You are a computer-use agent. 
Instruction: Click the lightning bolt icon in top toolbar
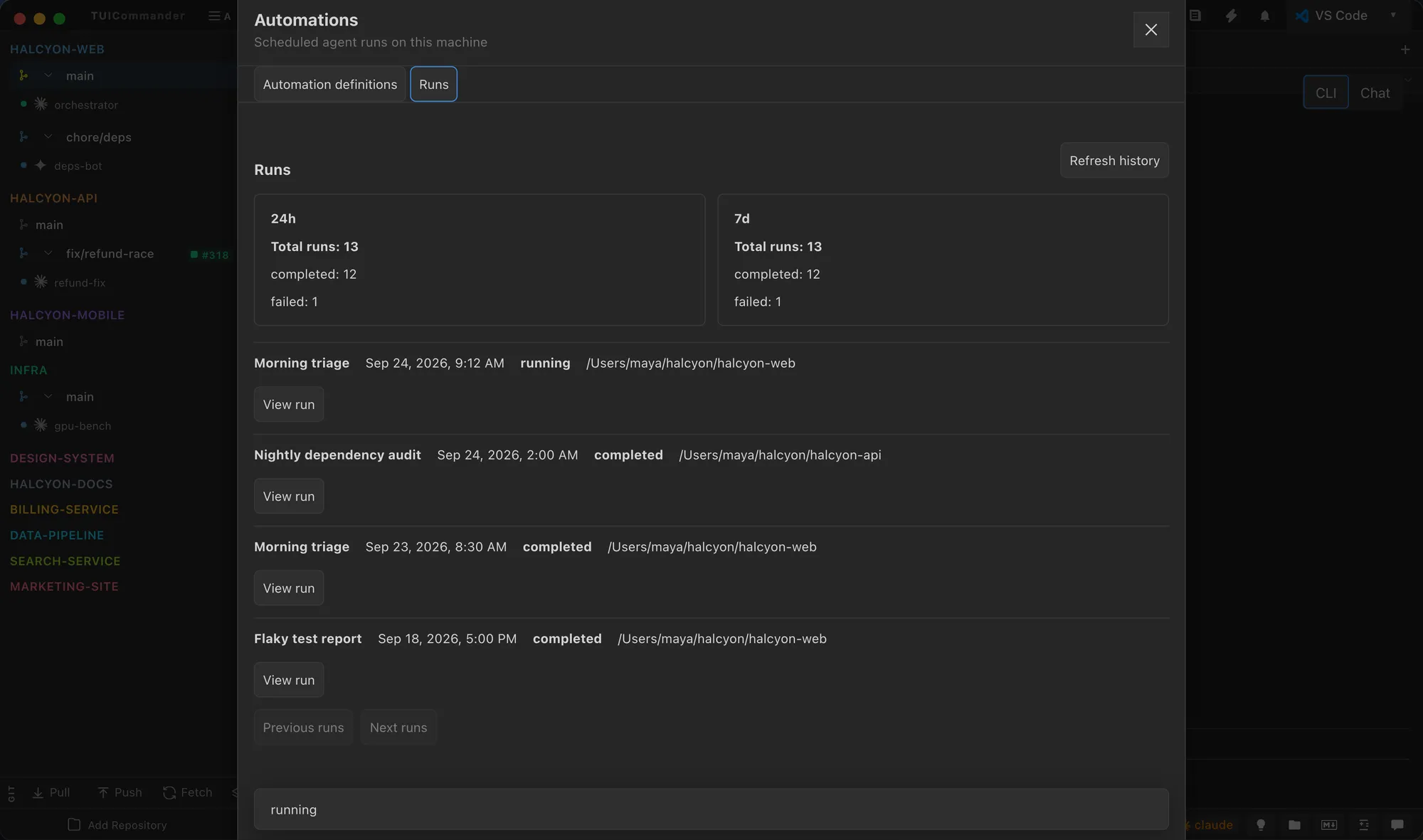coord(1231,16)
